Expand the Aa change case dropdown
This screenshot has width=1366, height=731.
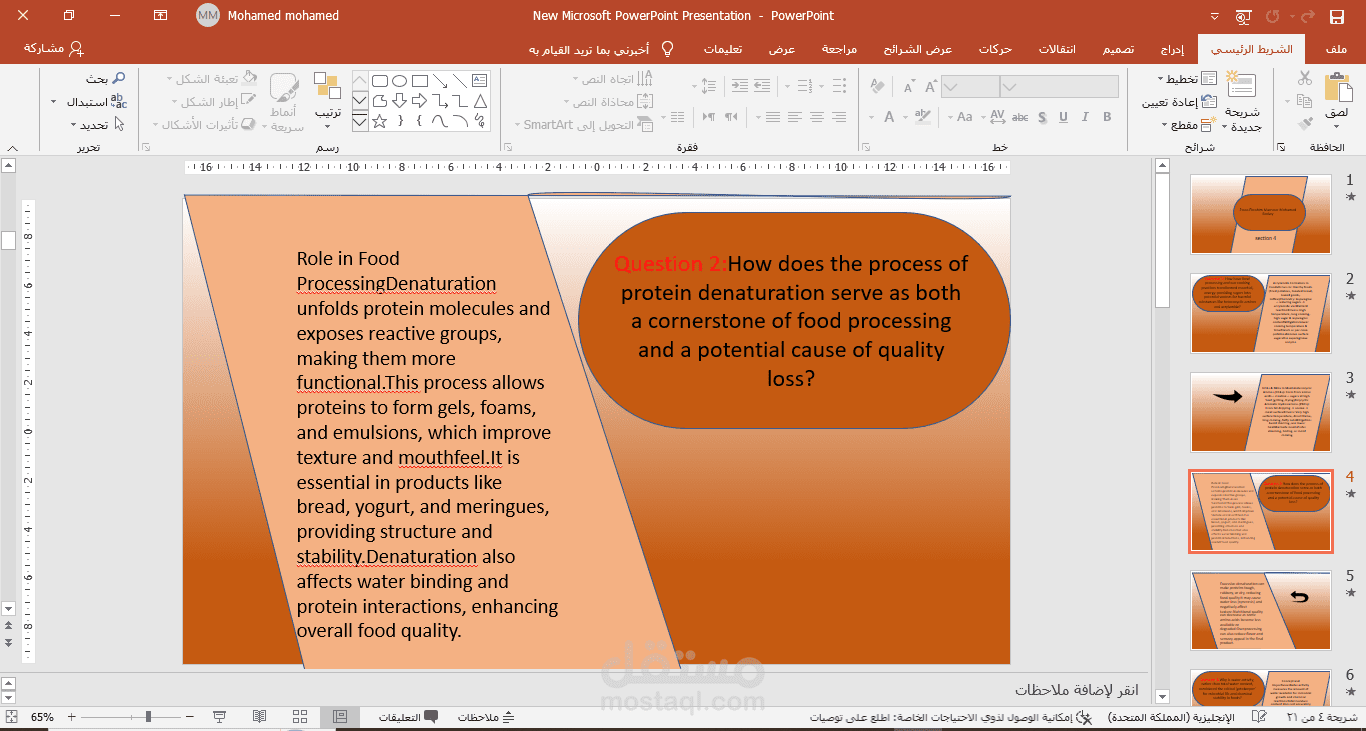pyautogui.click(x=950, y=117)
